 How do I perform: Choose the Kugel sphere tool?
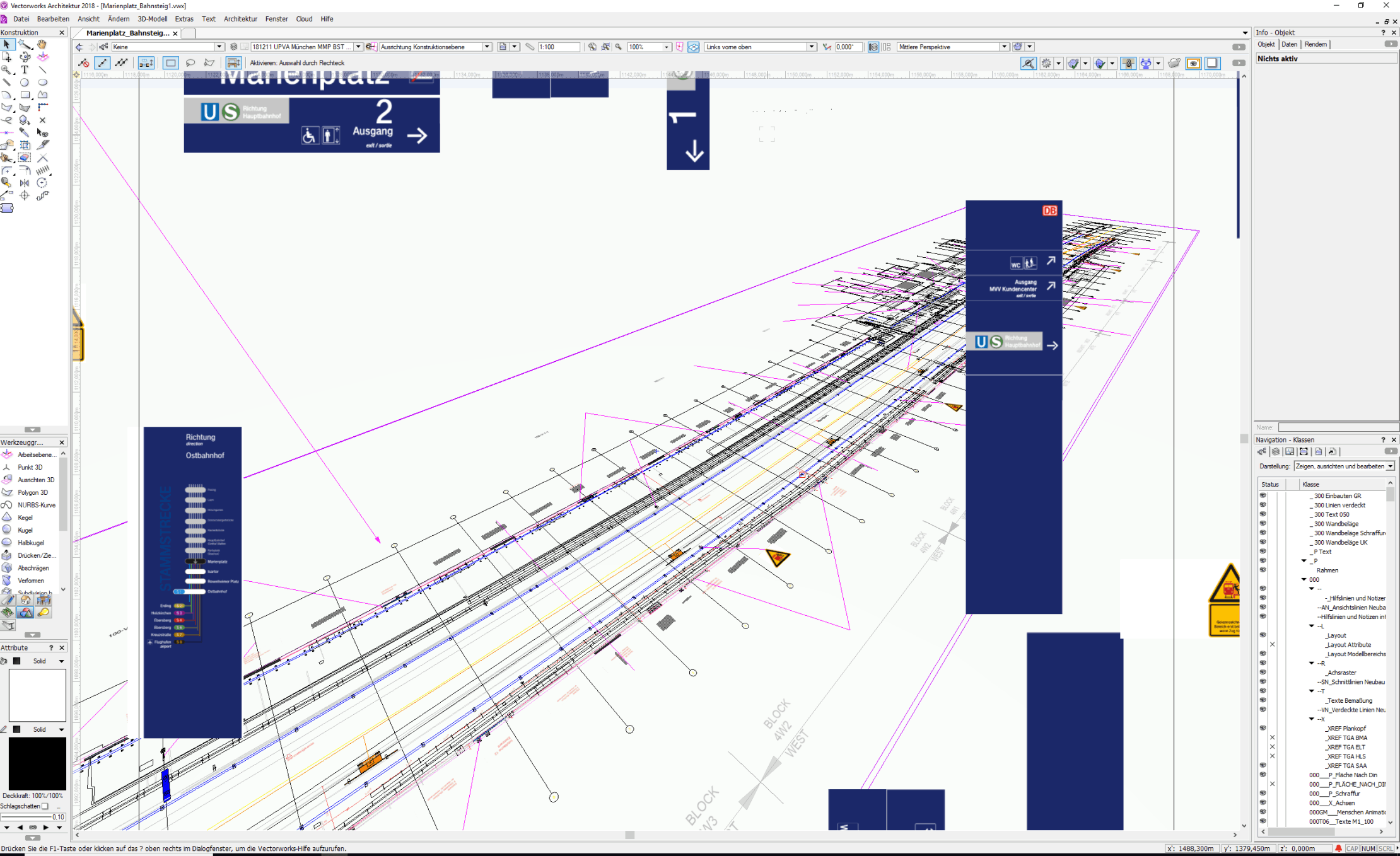tap(25, 530)
